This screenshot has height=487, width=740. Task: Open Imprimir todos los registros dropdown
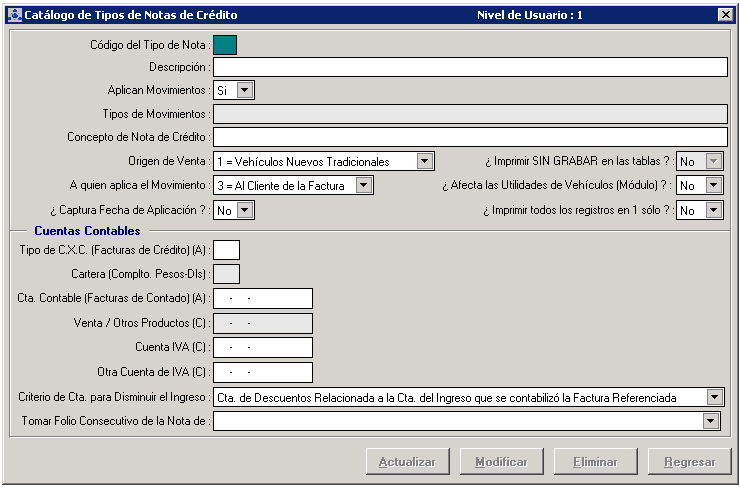(x=713, y=210)
